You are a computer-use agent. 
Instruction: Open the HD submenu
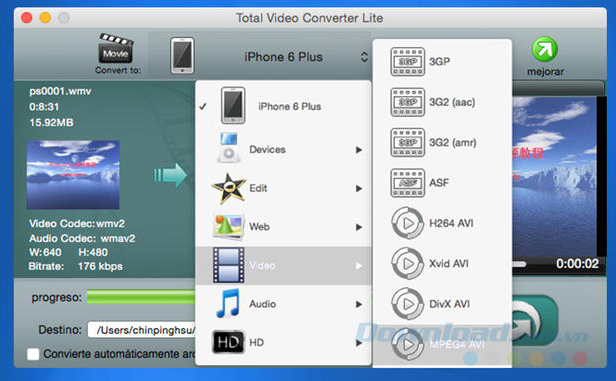coord(283,343)
